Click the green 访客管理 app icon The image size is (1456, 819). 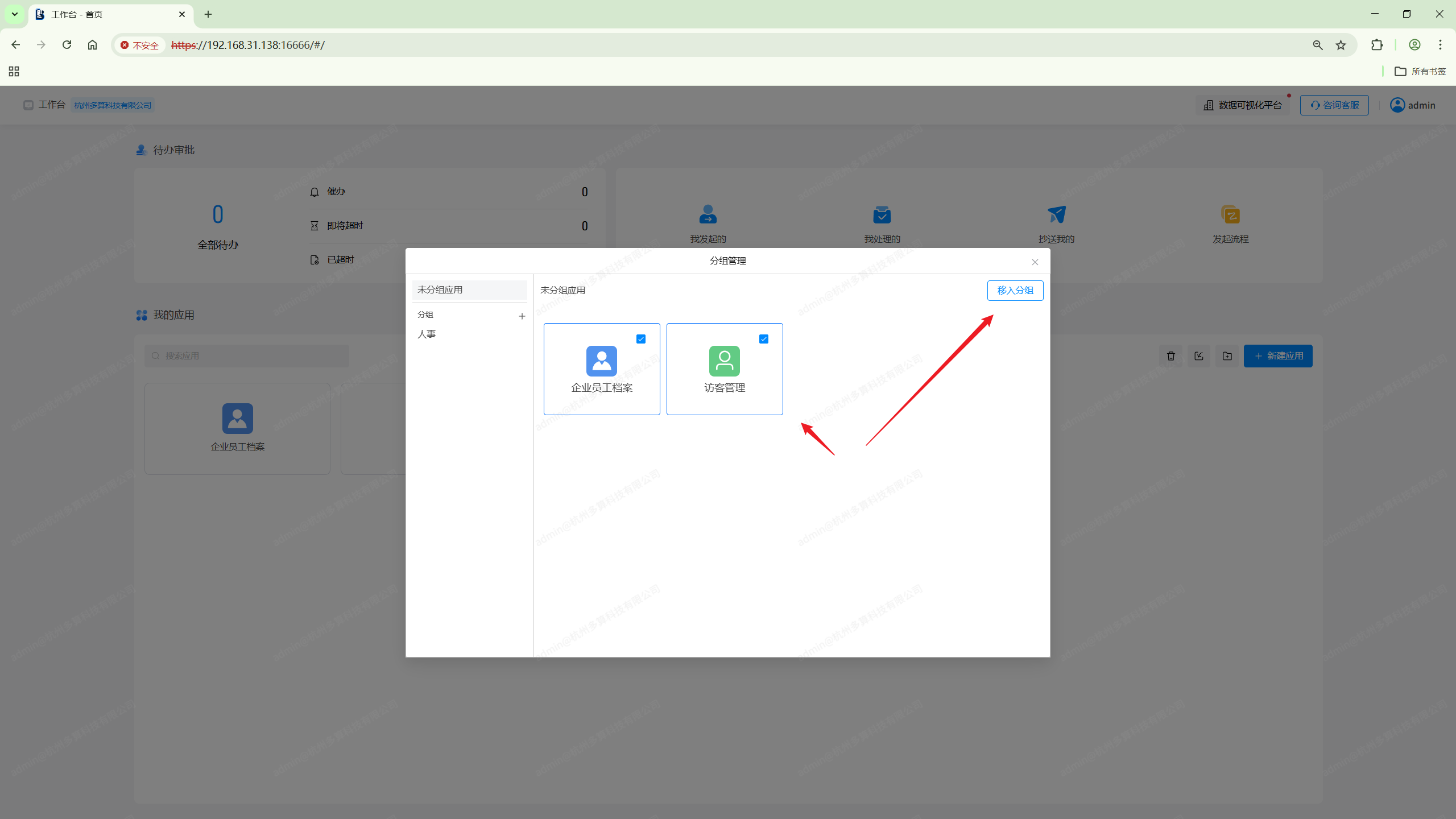pyautogui.click(x=724, y=361)
